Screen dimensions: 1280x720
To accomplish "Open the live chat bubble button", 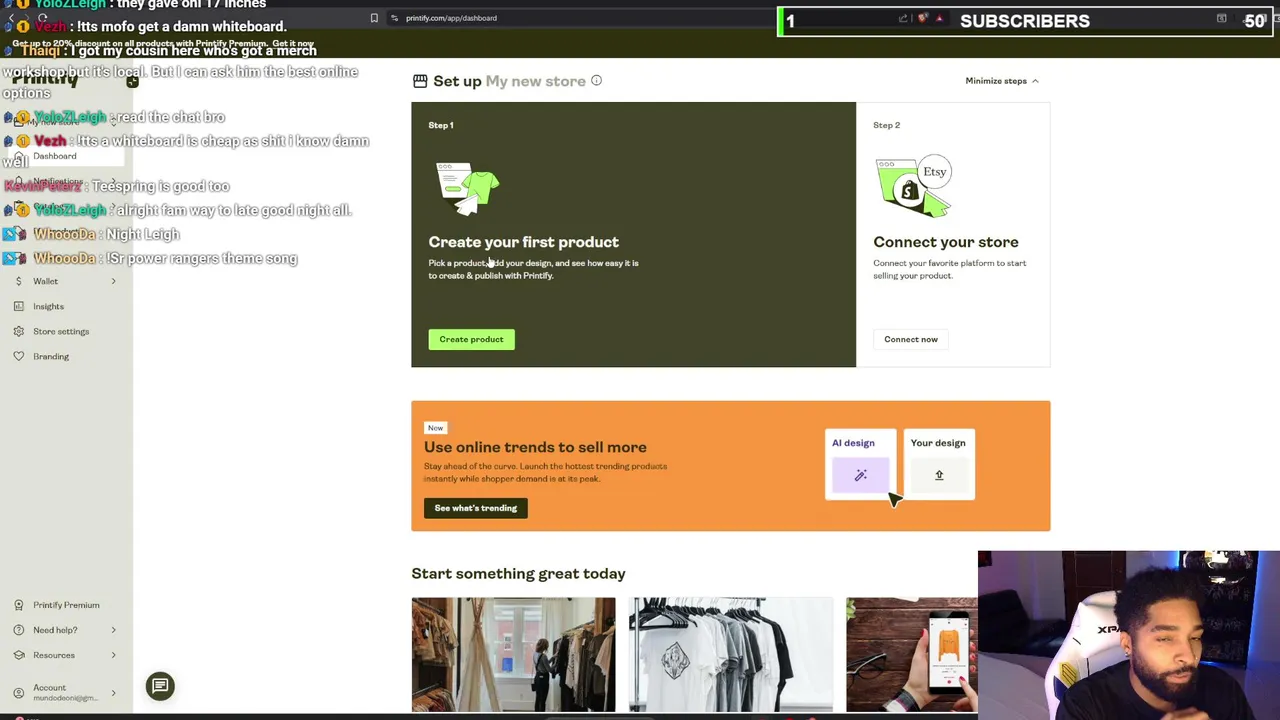I will click(160, 686).
